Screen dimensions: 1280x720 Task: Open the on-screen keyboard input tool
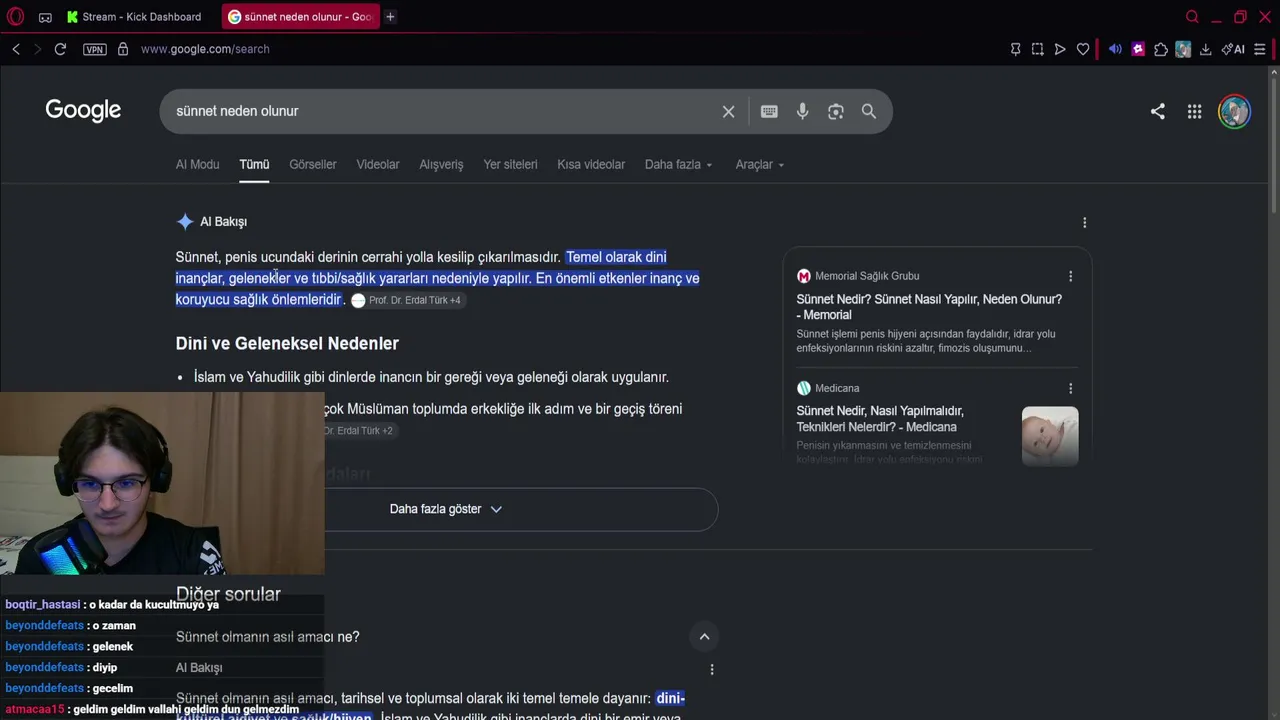click(x=769, y=111)
